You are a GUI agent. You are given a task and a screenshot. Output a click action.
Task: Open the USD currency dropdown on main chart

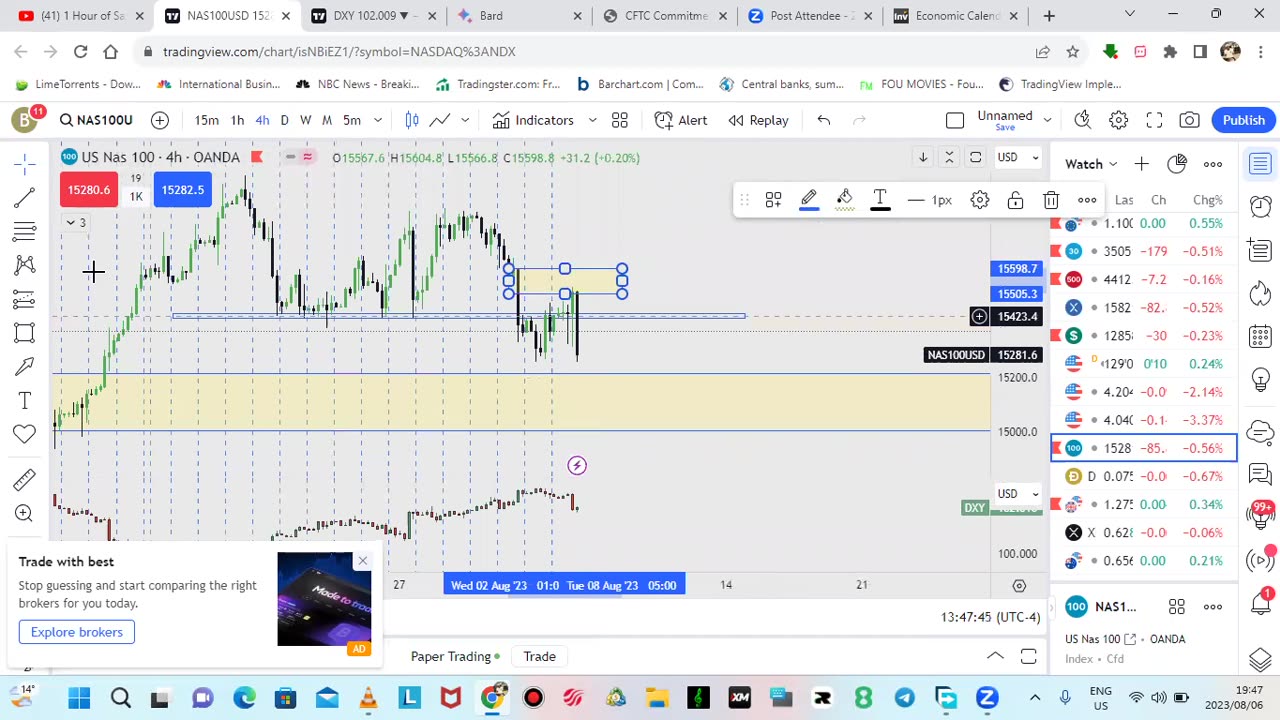coord(1019,157)
